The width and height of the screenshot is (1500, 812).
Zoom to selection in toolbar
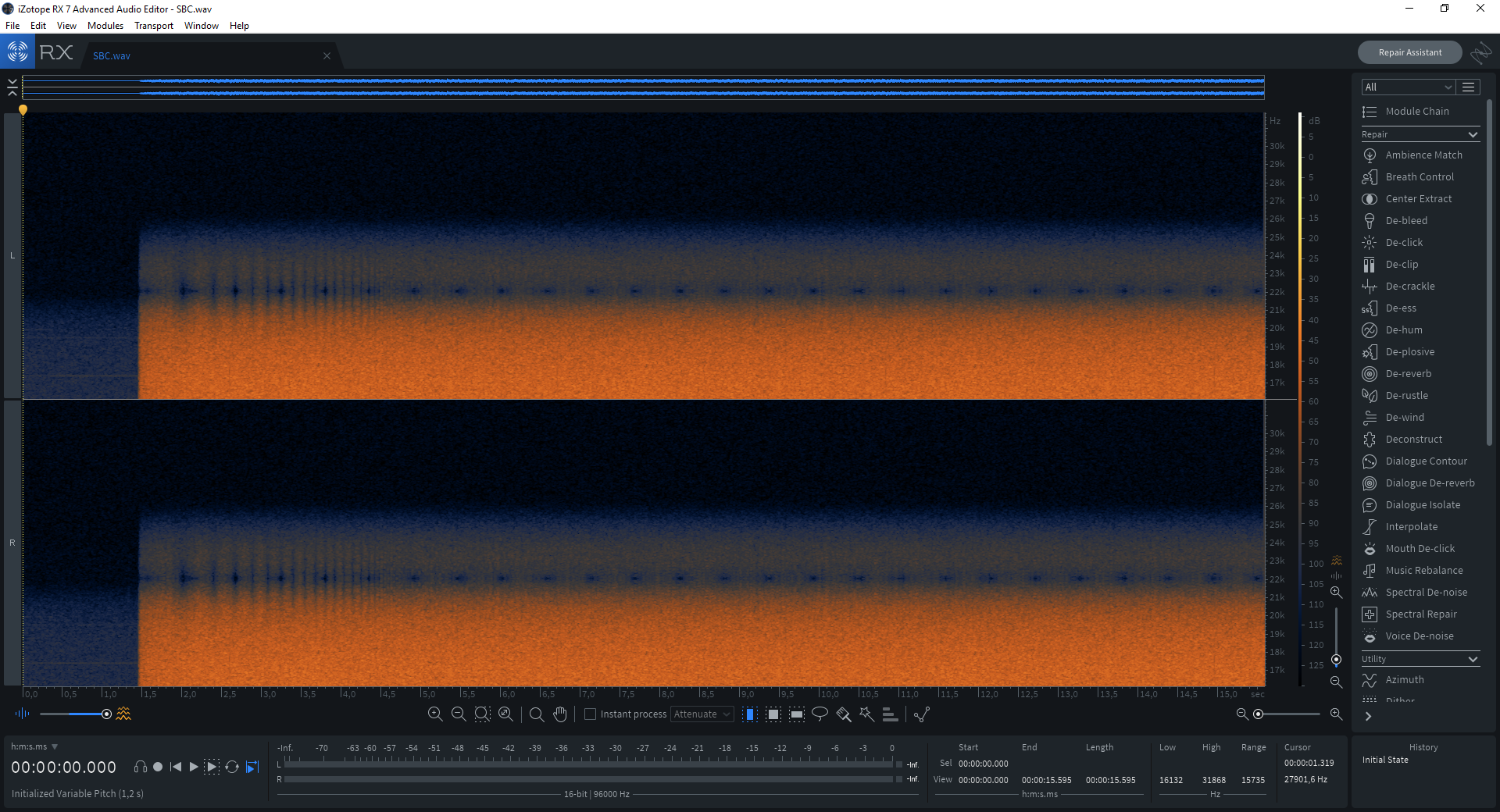click(x=482, y=714)
